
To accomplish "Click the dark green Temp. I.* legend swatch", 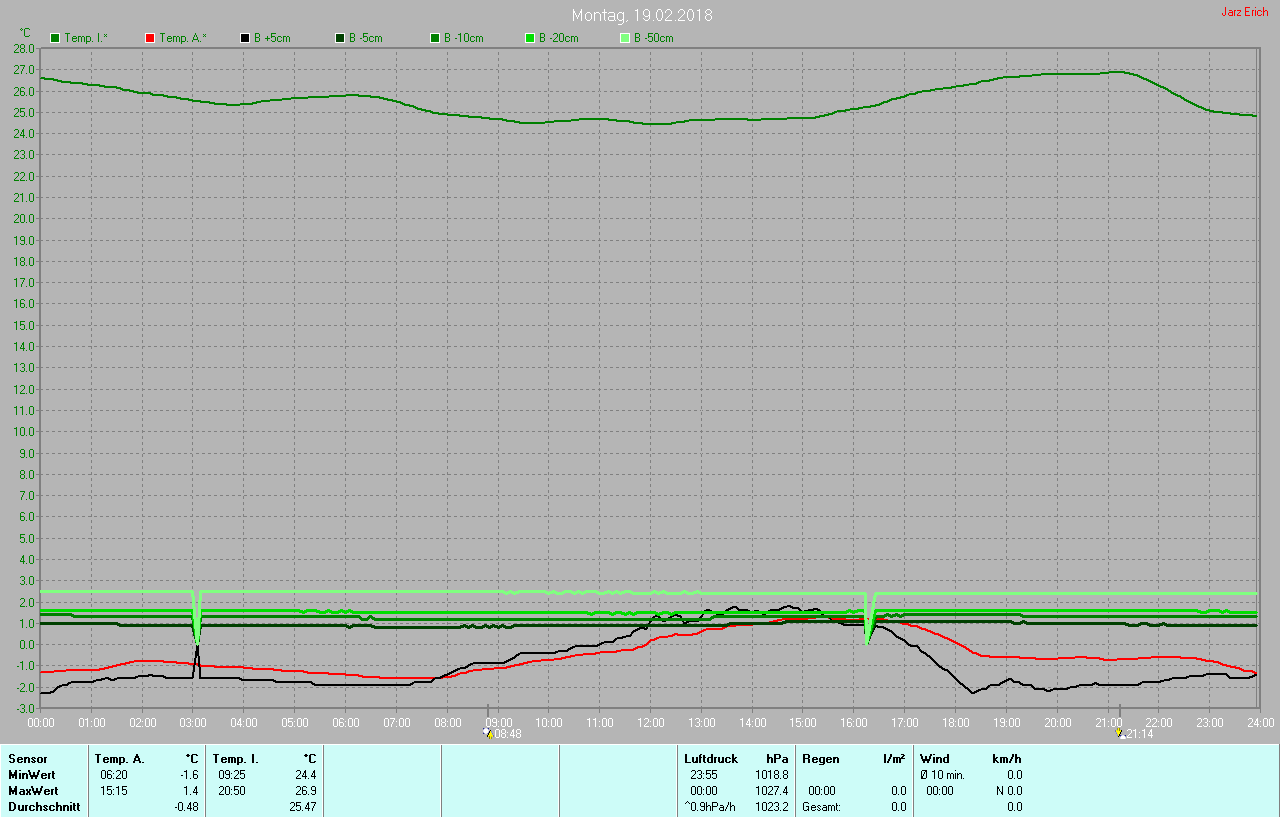I will (55, 38).
